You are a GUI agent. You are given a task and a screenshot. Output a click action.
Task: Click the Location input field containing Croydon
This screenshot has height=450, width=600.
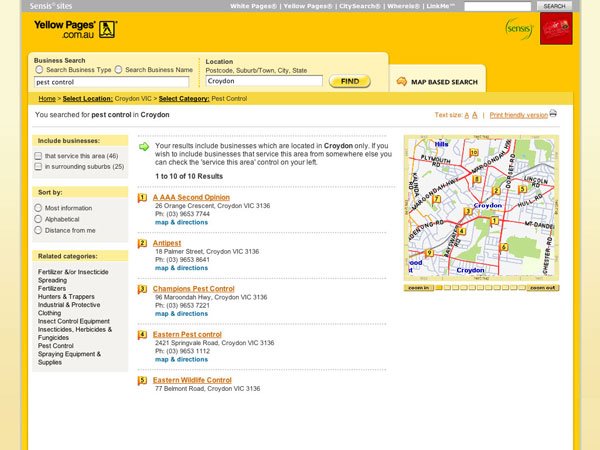tap(264, 81)
